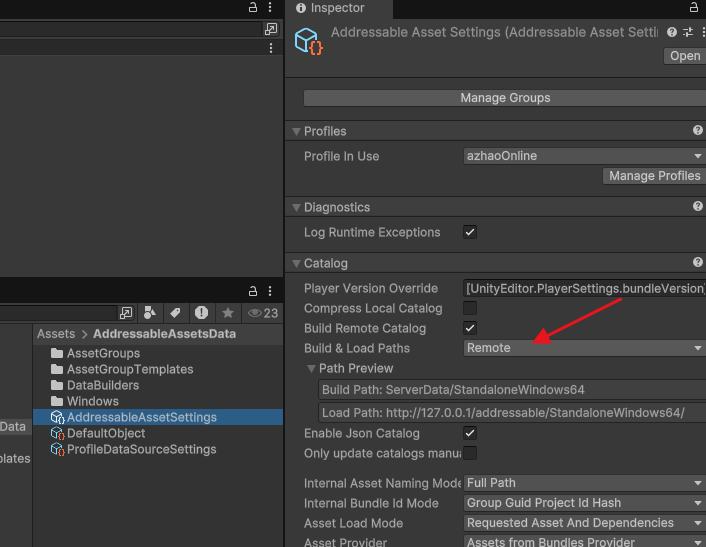Open the Asset Provider dropdown
This screenshot has height=547, width=706.
click(x=584, y=542)
